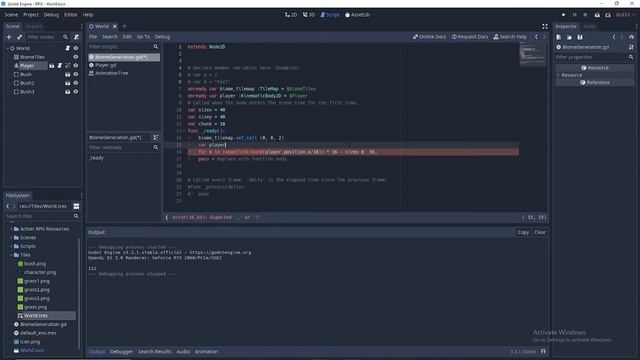Toggle FileSystem split view mode icon
Viewport: 640px width, 360px height.
click(x=76, y=206)
